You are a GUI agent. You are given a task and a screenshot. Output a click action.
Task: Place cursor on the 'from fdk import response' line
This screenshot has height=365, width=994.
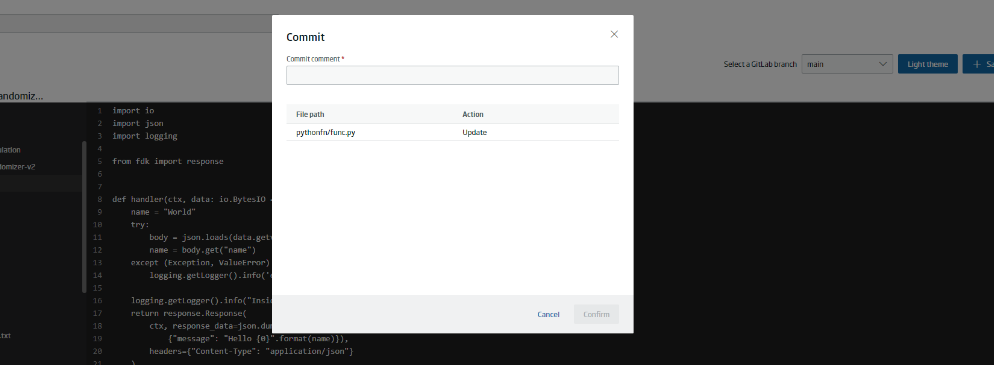[x=168, y=161]
